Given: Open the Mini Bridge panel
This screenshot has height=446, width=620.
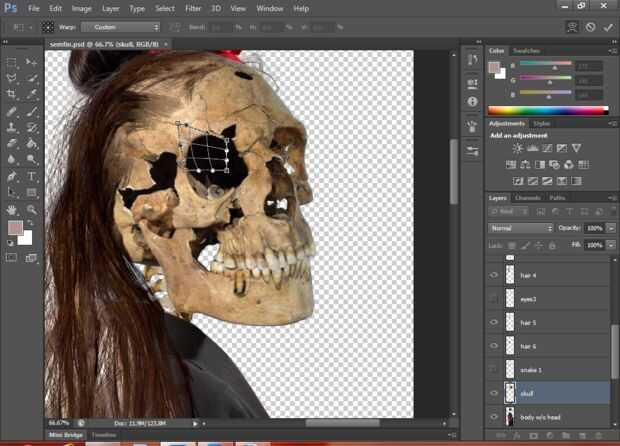Looking at the screenshot, I should (x=67, y=435).
